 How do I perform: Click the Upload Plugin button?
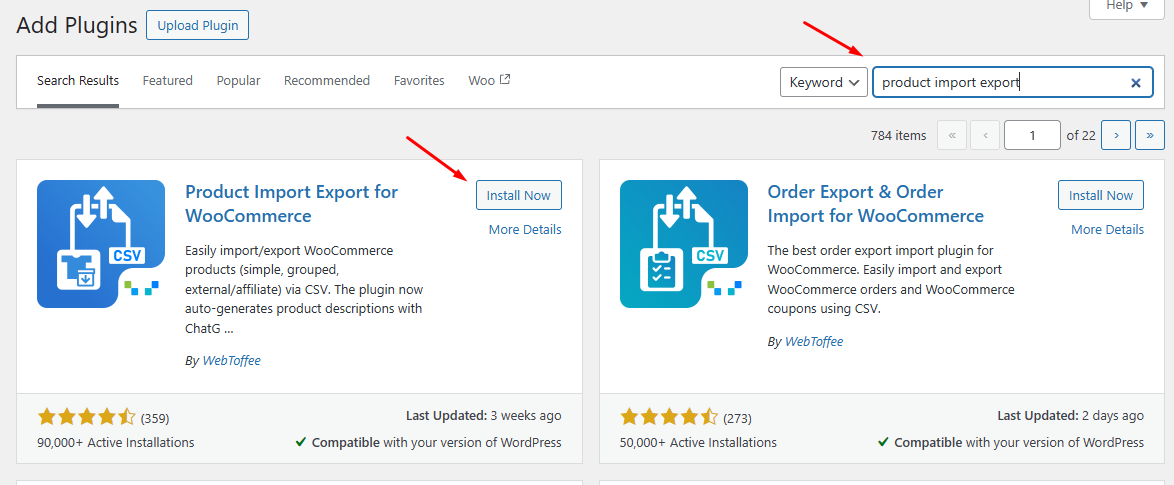[x=198, y=25]
